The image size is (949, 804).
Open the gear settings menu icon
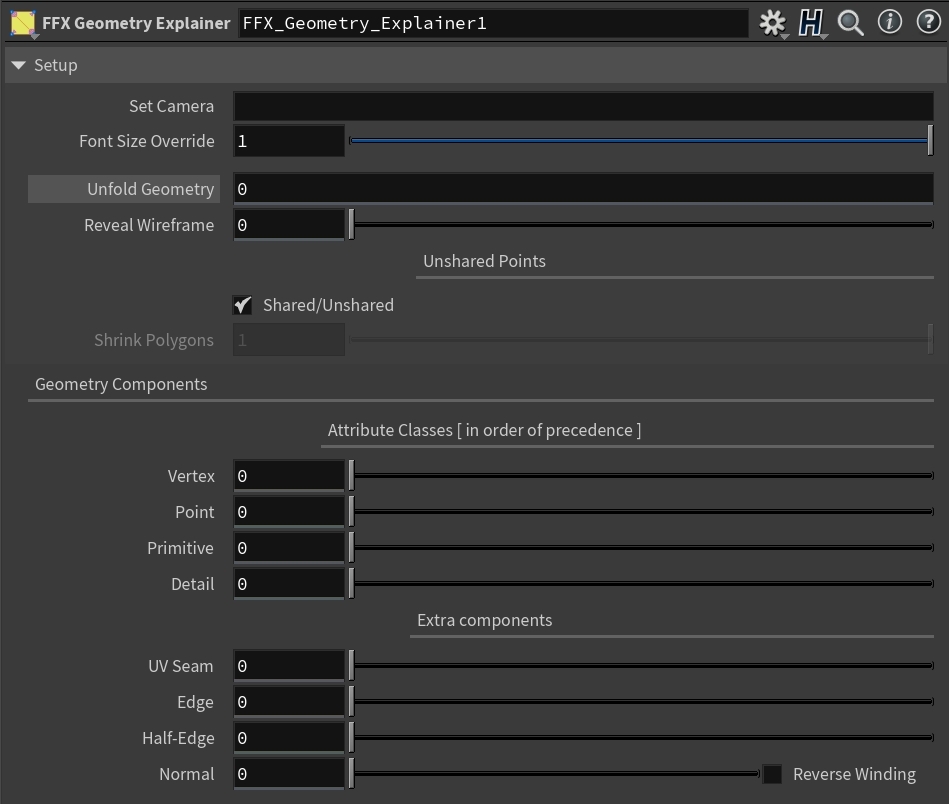pos(773,23)
